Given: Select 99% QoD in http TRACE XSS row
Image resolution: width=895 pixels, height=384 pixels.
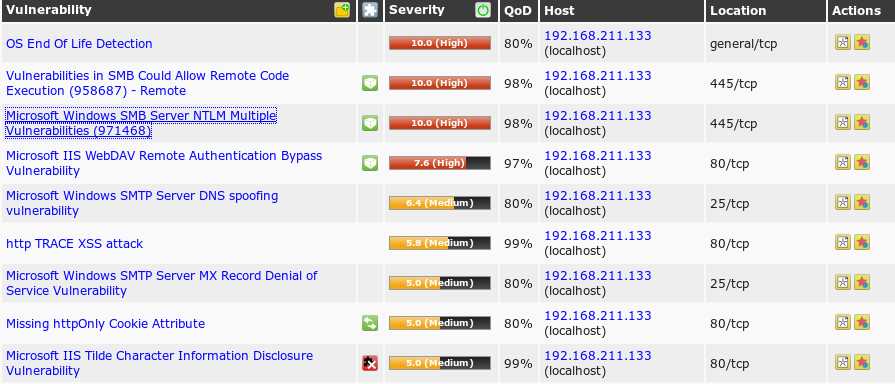Looking at the screenshot, I should click(518, 244).
